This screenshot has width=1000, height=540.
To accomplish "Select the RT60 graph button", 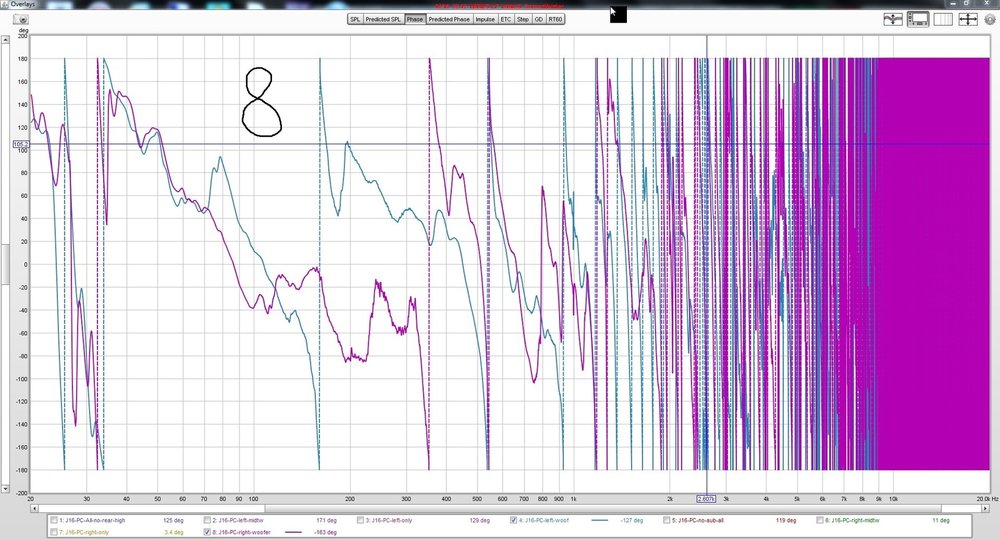I will click(x=555, y=19).
